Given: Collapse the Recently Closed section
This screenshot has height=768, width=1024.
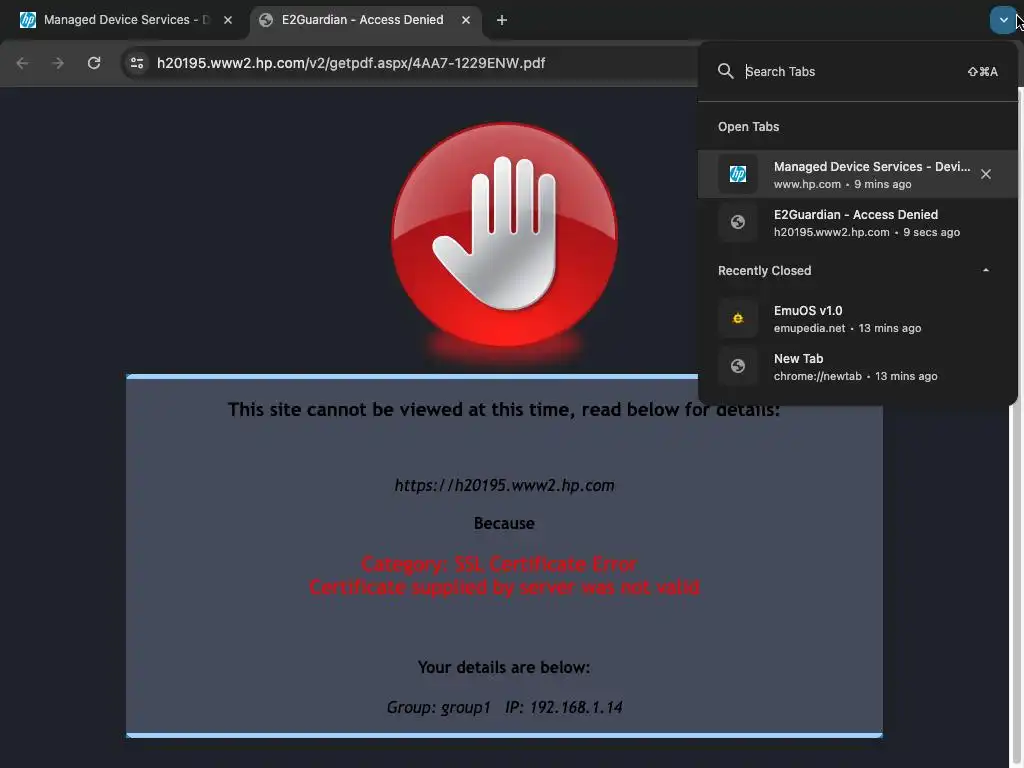Looking at the screenshot, I should 985,270.
